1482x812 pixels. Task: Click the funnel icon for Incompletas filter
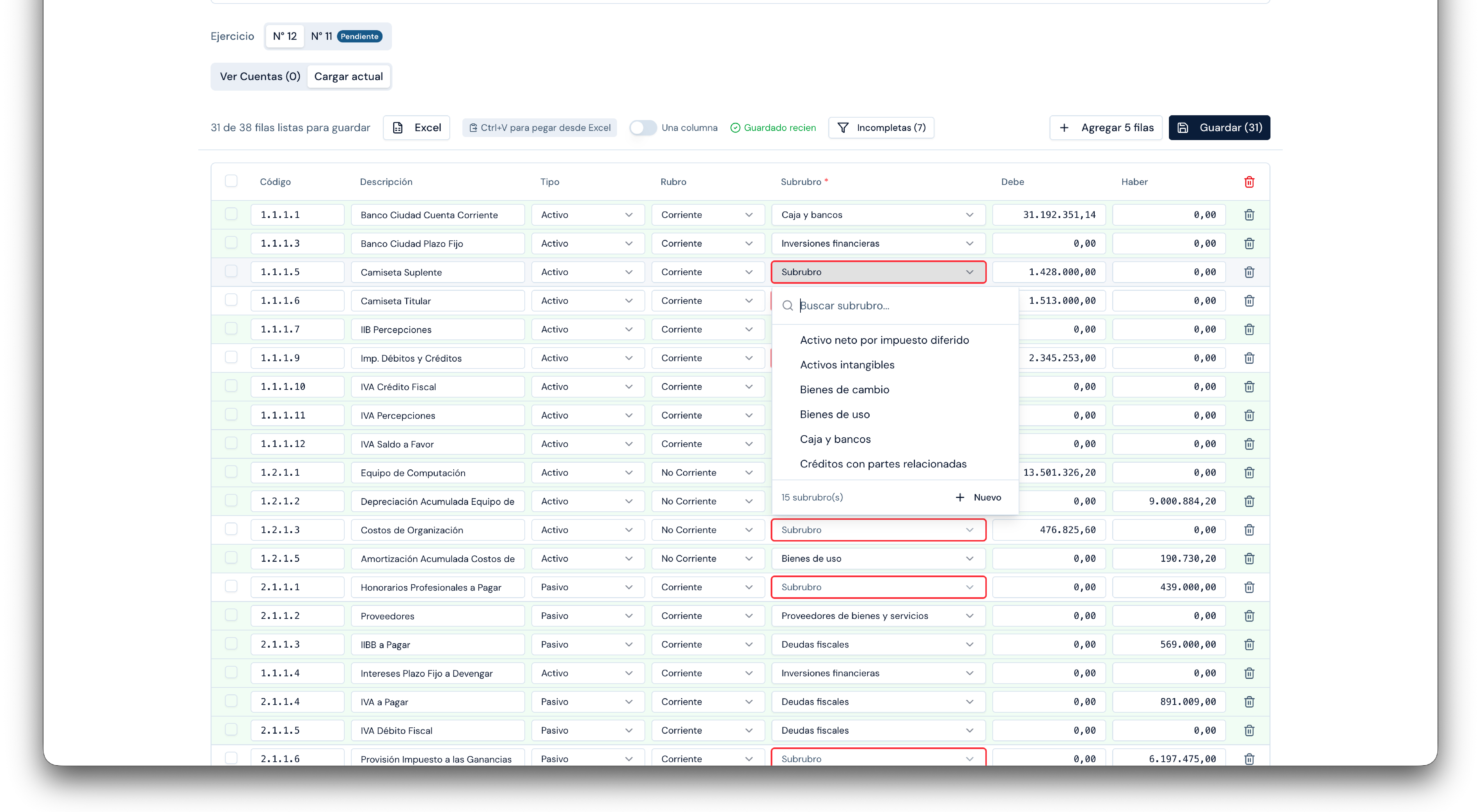tap(843, 128)
